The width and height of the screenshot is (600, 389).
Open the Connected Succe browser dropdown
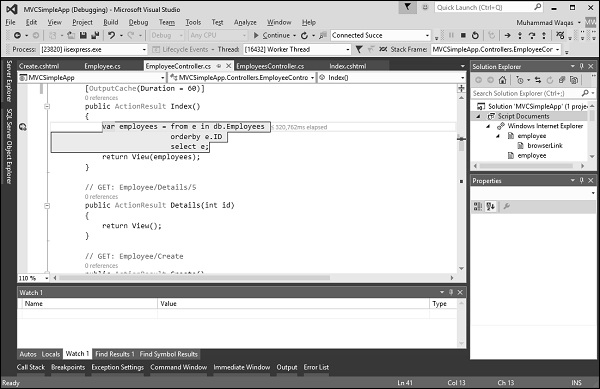tap(427, 35)
